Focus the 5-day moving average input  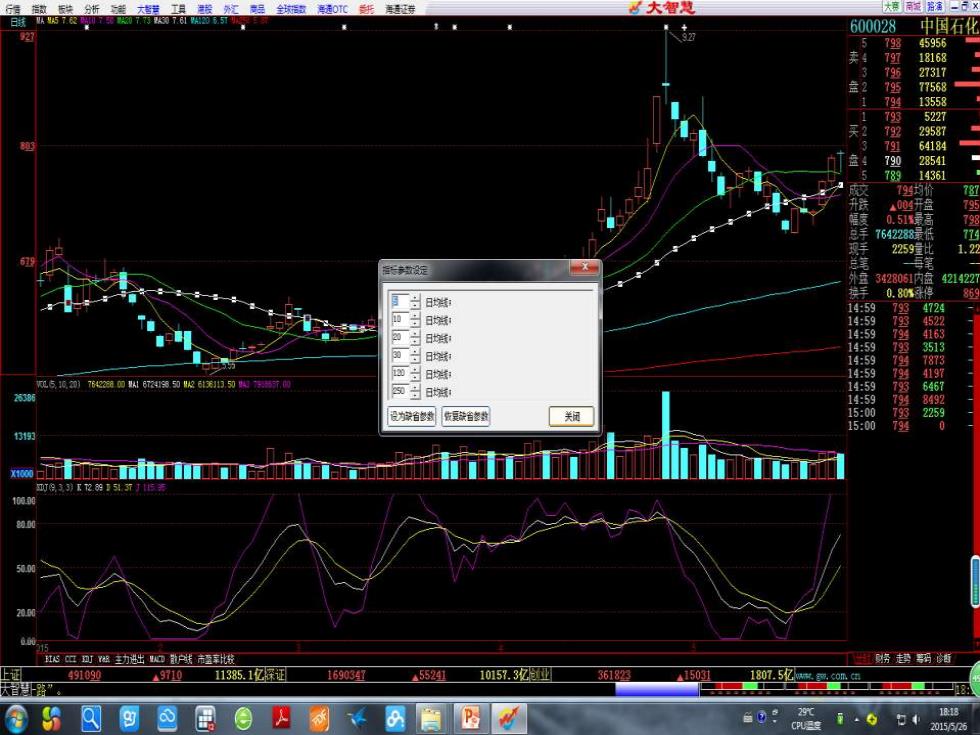click(x=399, y=302)
